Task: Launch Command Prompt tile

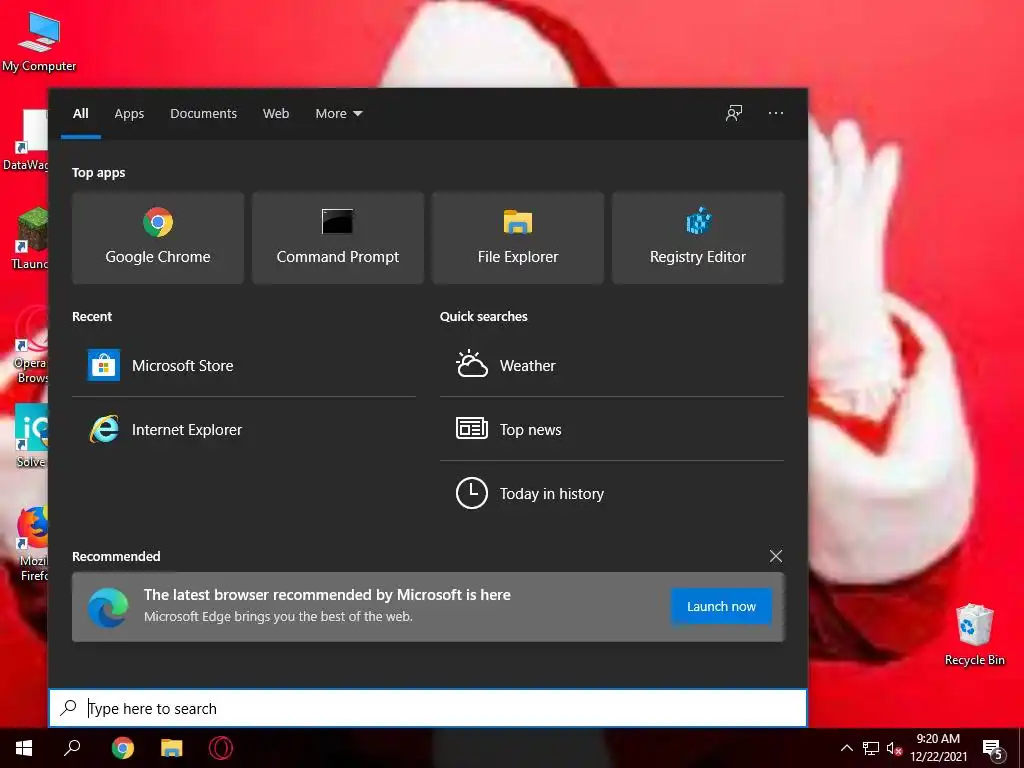Action: (x=338, y=238)
